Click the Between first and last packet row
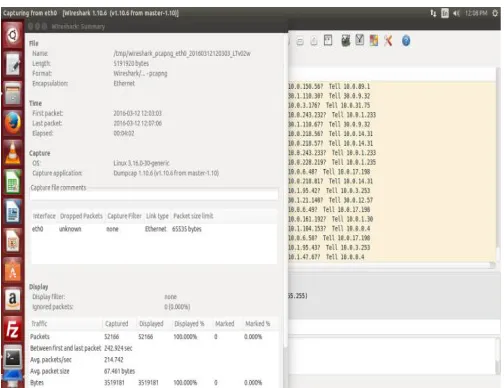 (x=153, y=348)
